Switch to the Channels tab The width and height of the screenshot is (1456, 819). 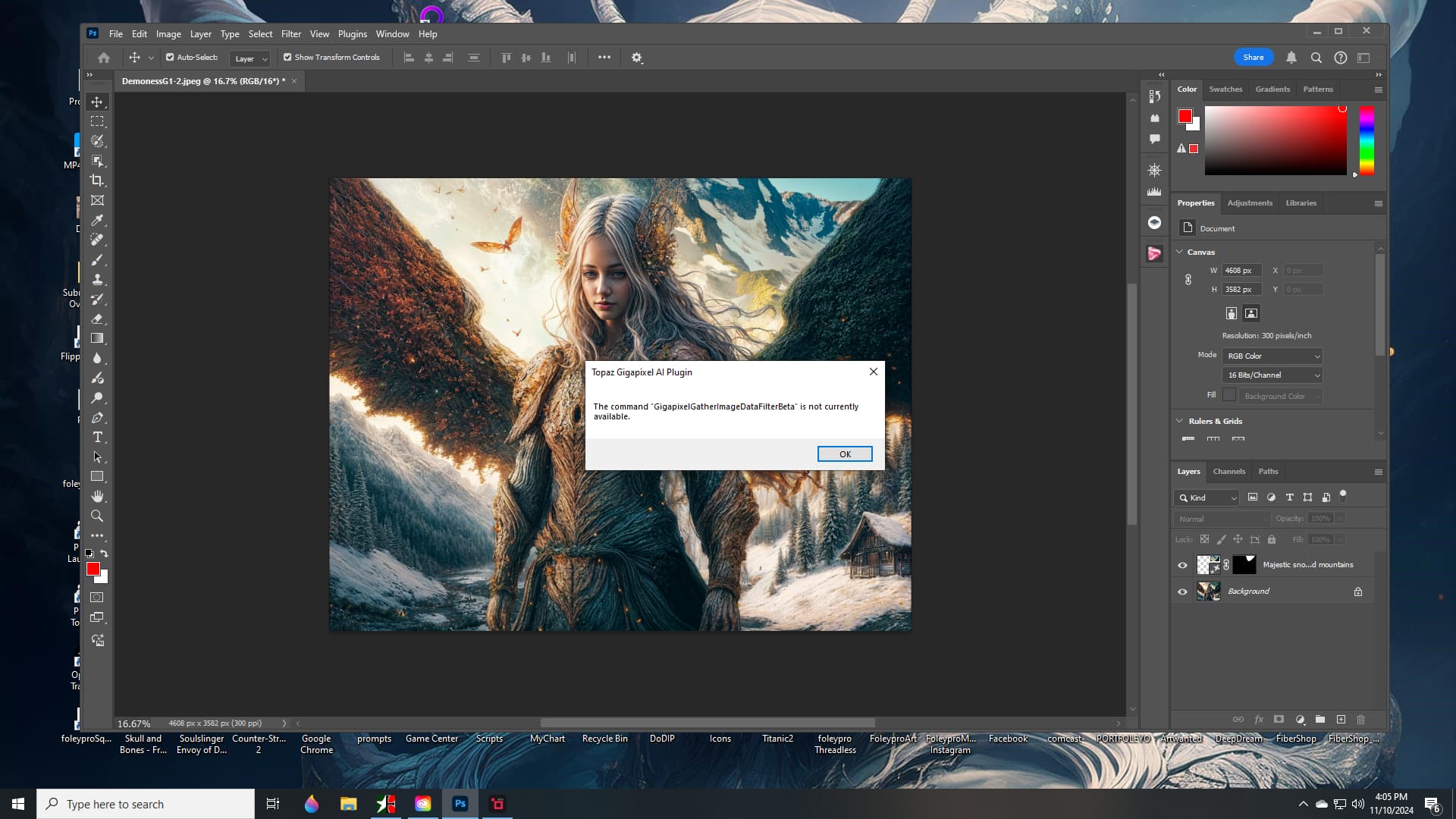pyautogui.click(x=1228, y=472)
